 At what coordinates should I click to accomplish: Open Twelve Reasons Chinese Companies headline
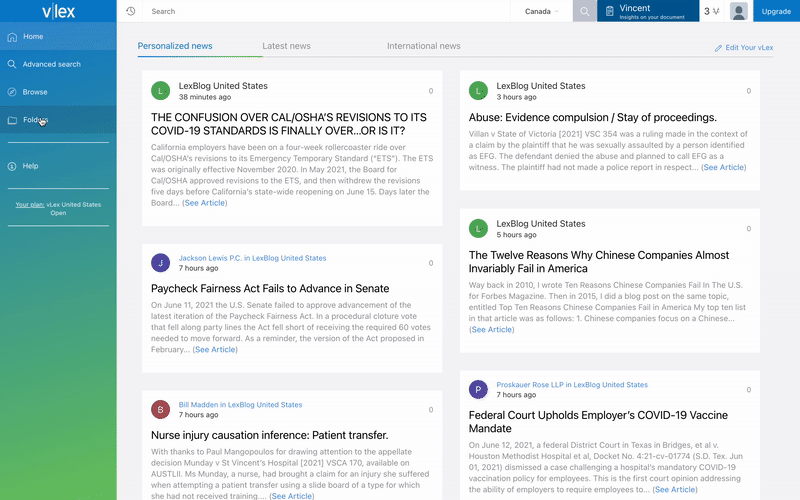pos(599,262)
